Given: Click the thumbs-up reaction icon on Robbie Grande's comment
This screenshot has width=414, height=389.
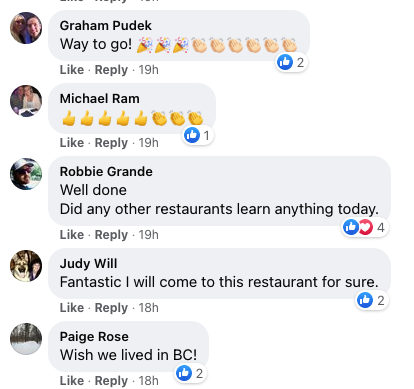Looking at the screenshot, I should tap(351, 227).
